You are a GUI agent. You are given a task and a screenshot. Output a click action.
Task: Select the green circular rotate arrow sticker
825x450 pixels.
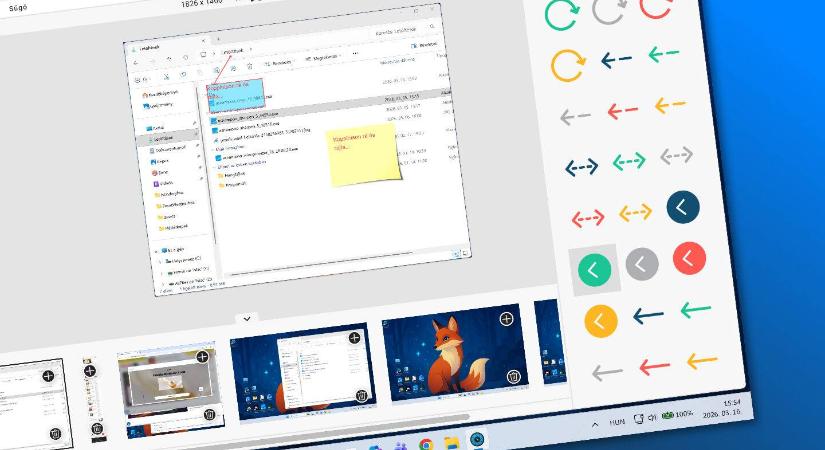pos(561,14)
